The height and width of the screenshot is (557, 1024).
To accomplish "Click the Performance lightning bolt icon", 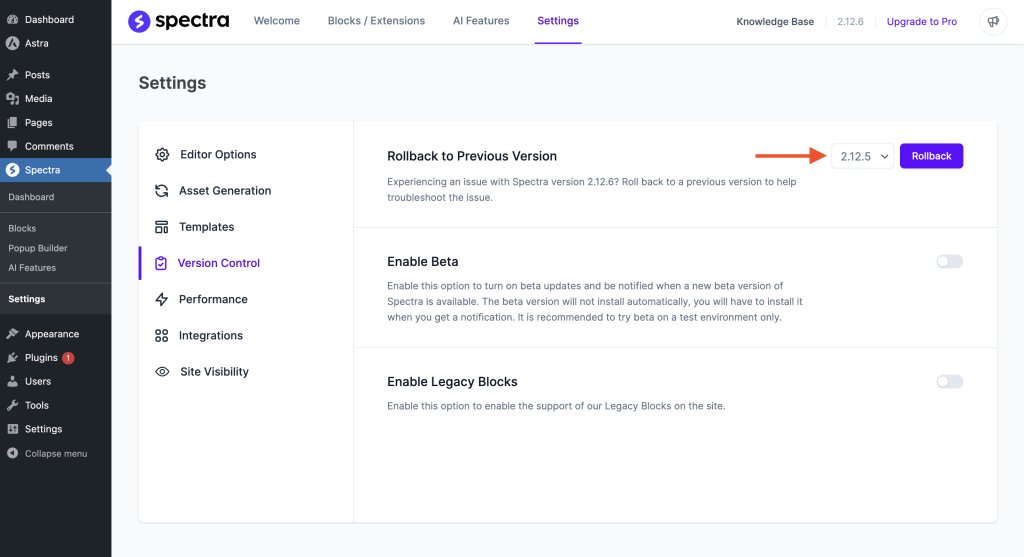I will tap(161, 299).
